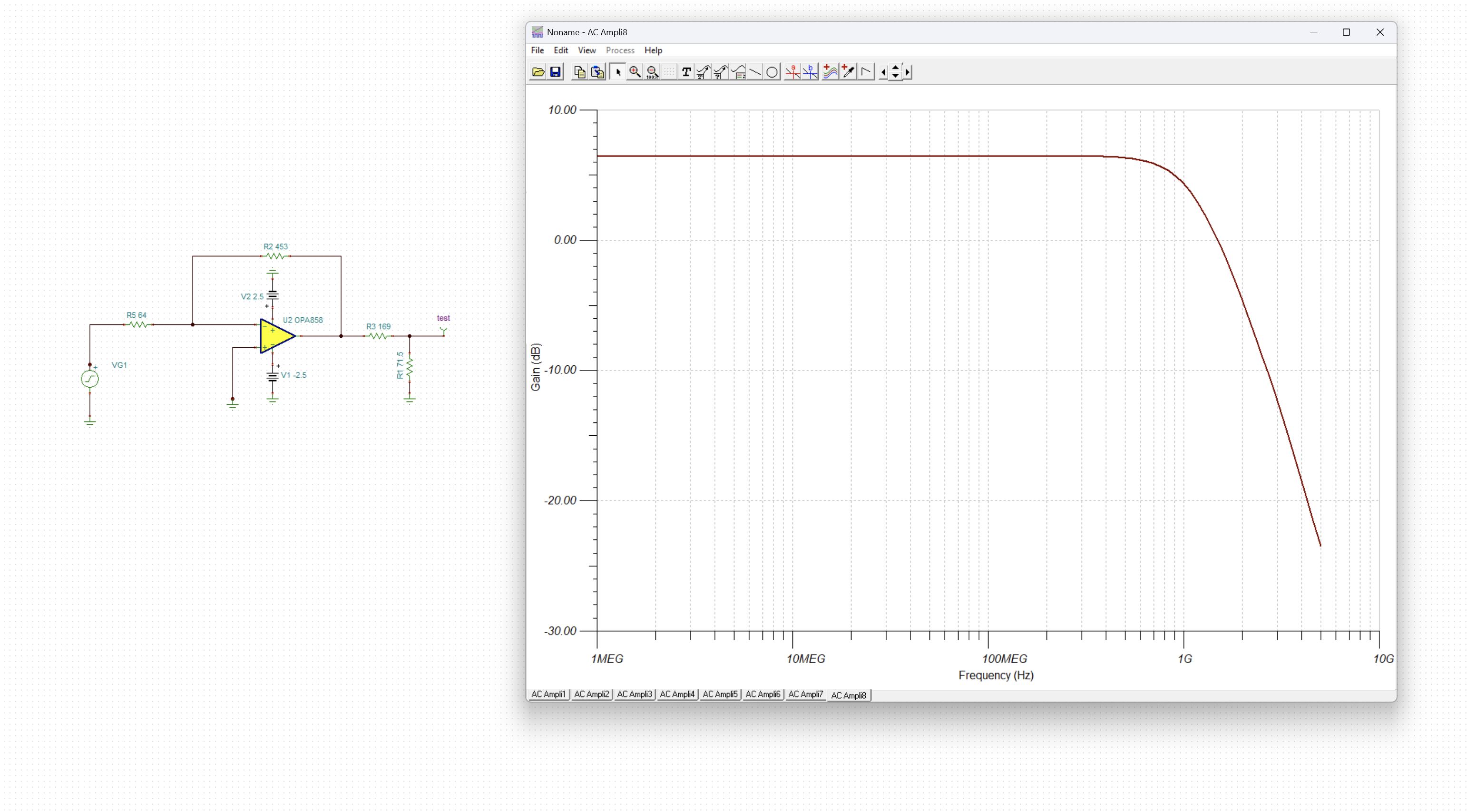1467x812 pixels.
Task: Click the Open file folder icon
Action: tap(538, 72)
